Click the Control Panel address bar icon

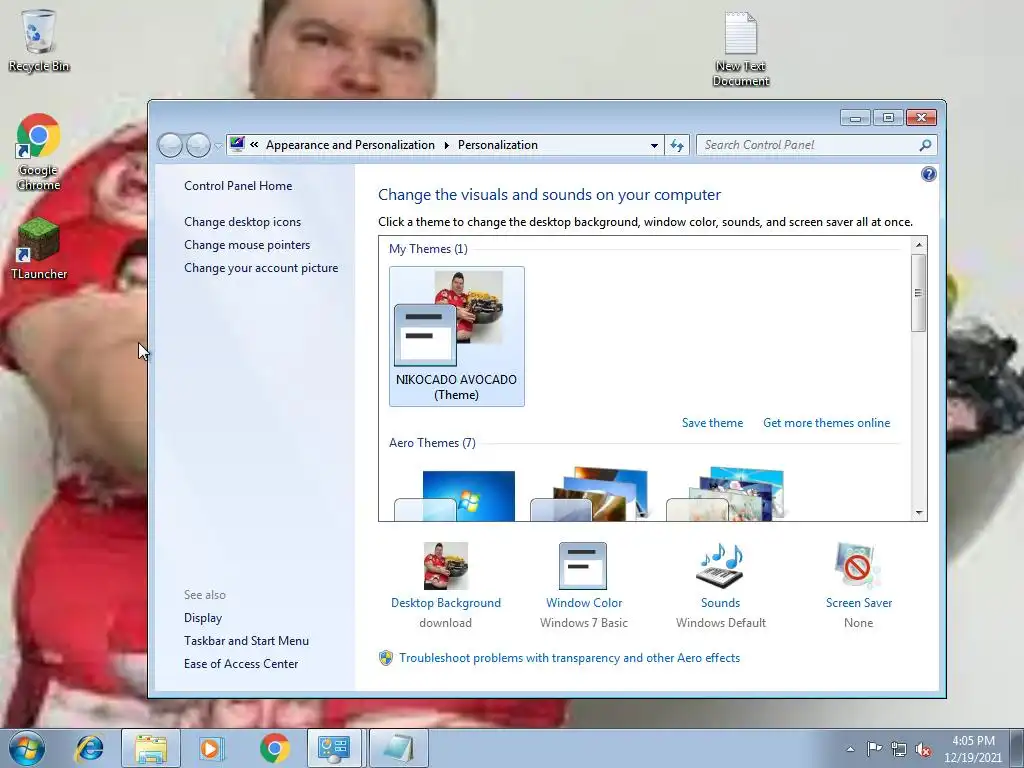tap(238, 144)
